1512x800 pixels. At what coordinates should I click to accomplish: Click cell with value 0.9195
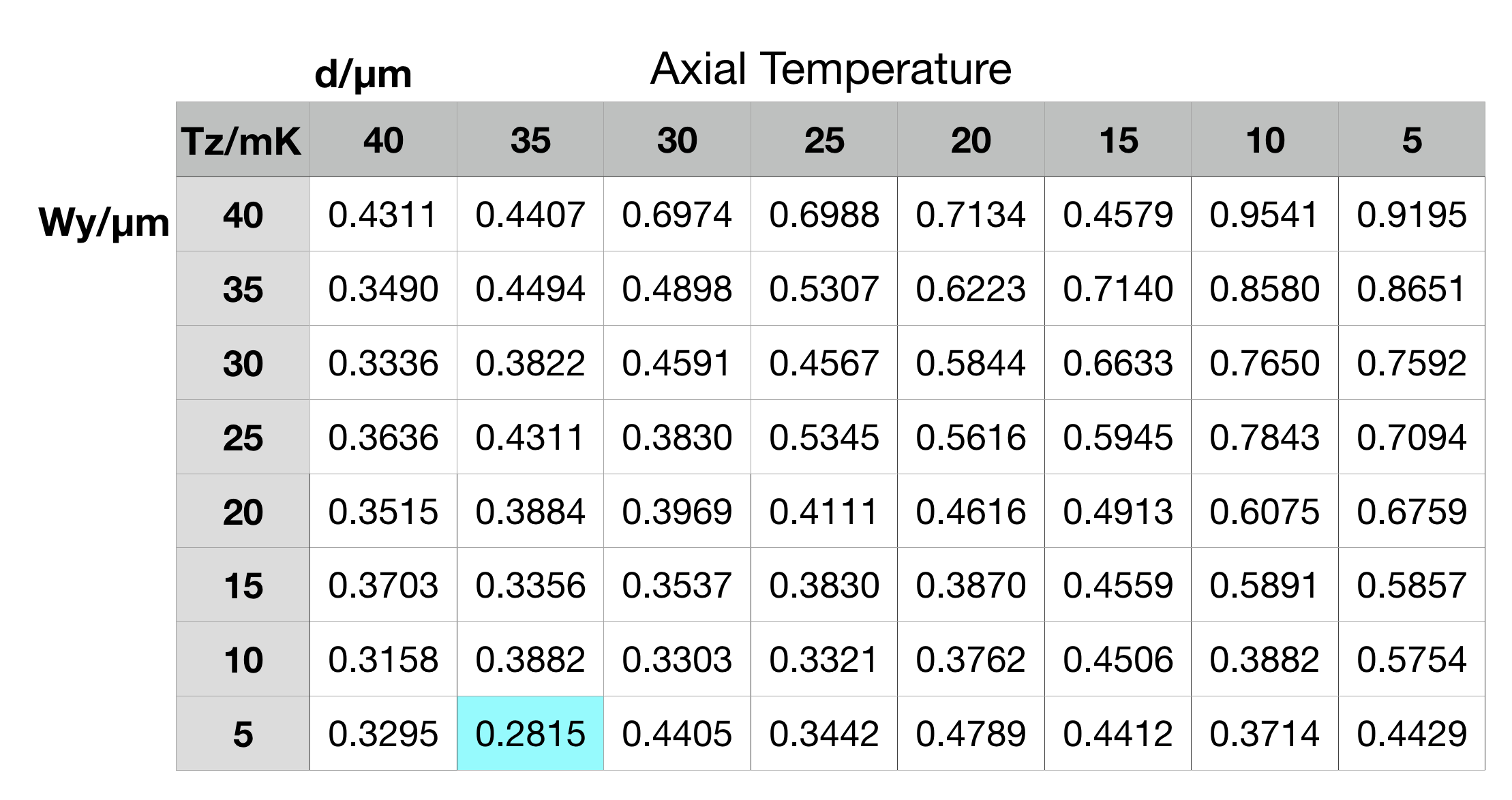pyautogui.click(x=1412, y=215)
